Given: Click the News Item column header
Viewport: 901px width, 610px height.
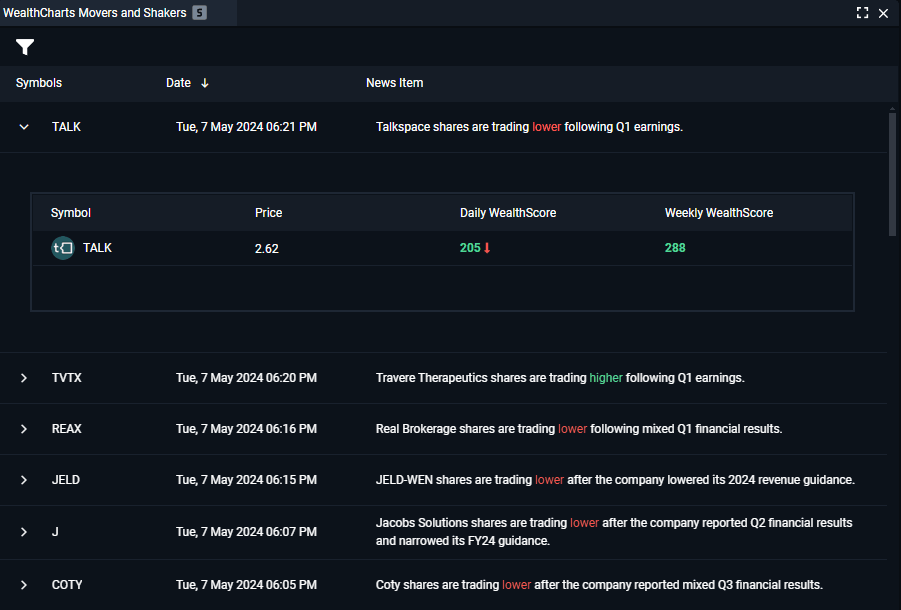Looking at the screenshot, I should click(394, 83).
